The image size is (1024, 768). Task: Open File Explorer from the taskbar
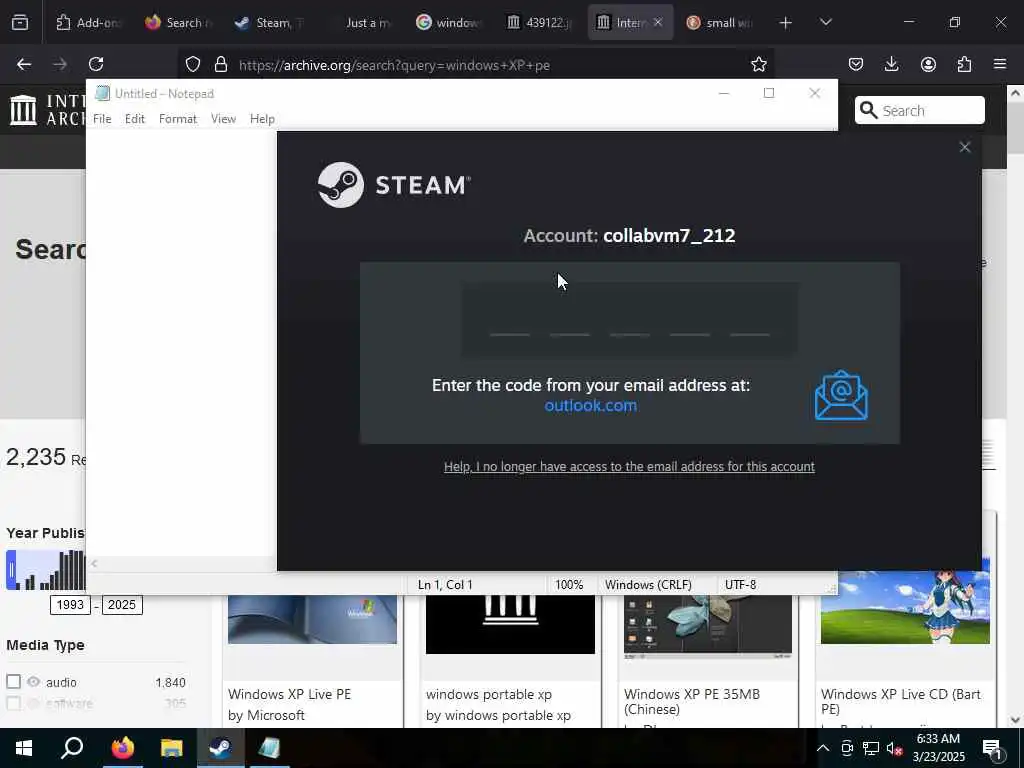click(x=172, y=748)
